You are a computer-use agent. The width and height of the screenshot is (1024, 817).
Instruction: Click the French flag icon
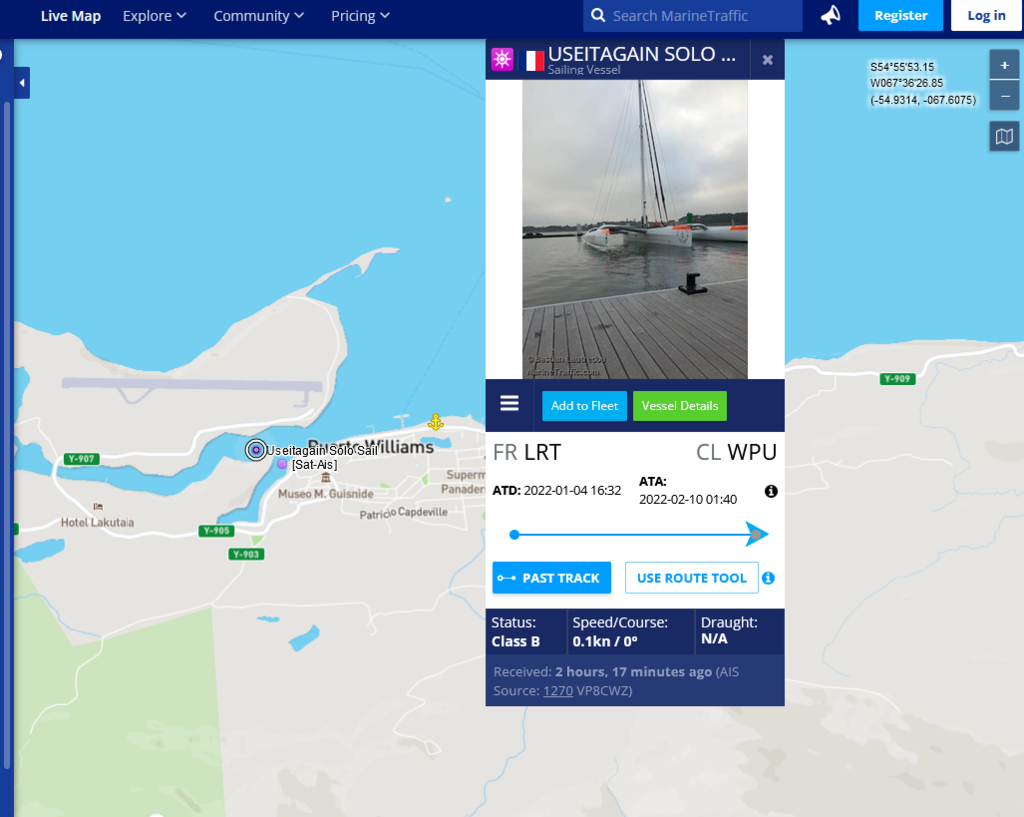tap(534, 61)
